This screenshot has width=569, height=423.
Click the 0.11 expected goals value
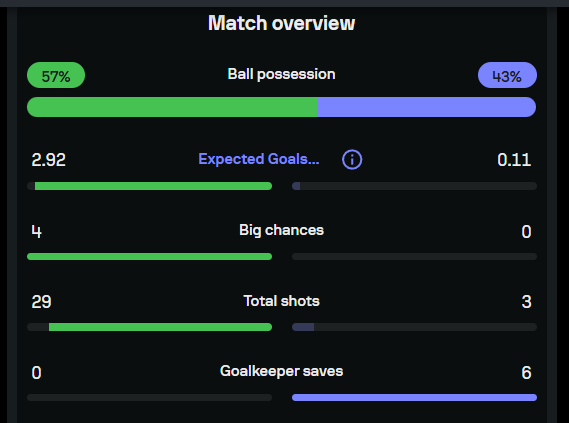click(514, 160)
